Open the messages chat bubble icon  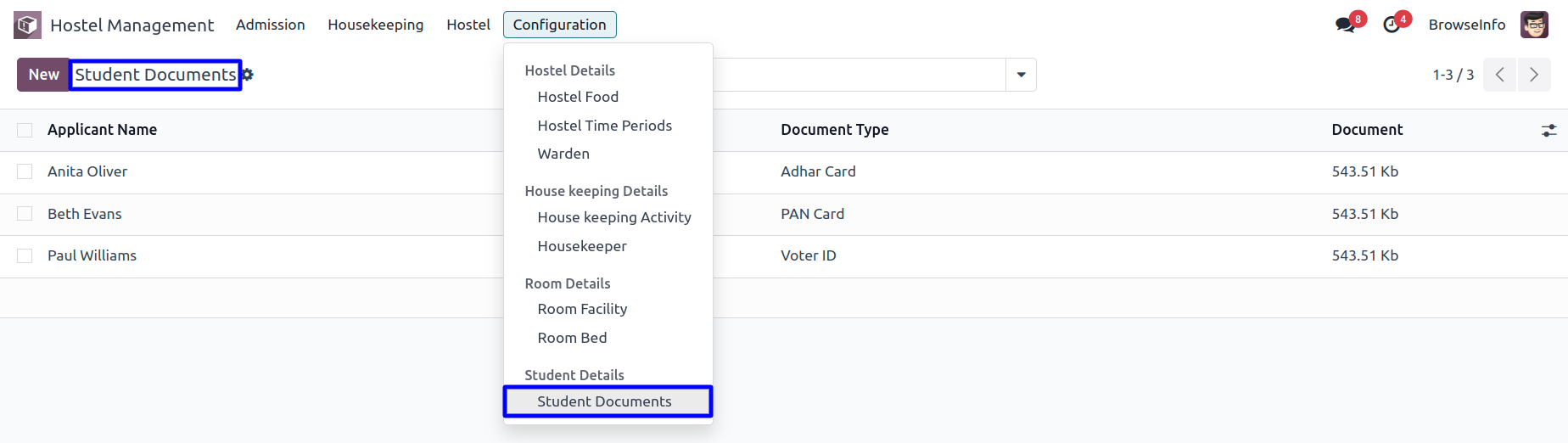click(x=1345, y=25)
